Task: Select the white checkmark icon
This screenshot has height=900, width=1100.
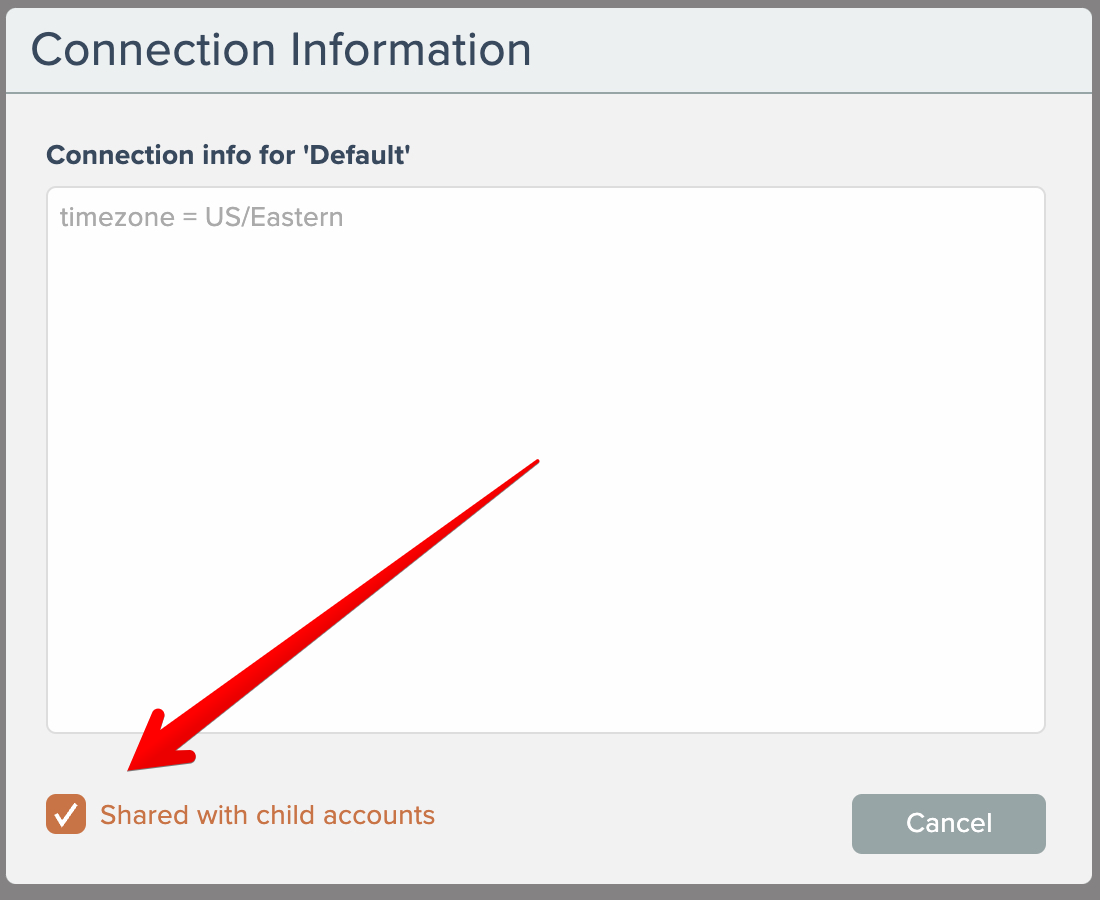Action: click(66, 815)
